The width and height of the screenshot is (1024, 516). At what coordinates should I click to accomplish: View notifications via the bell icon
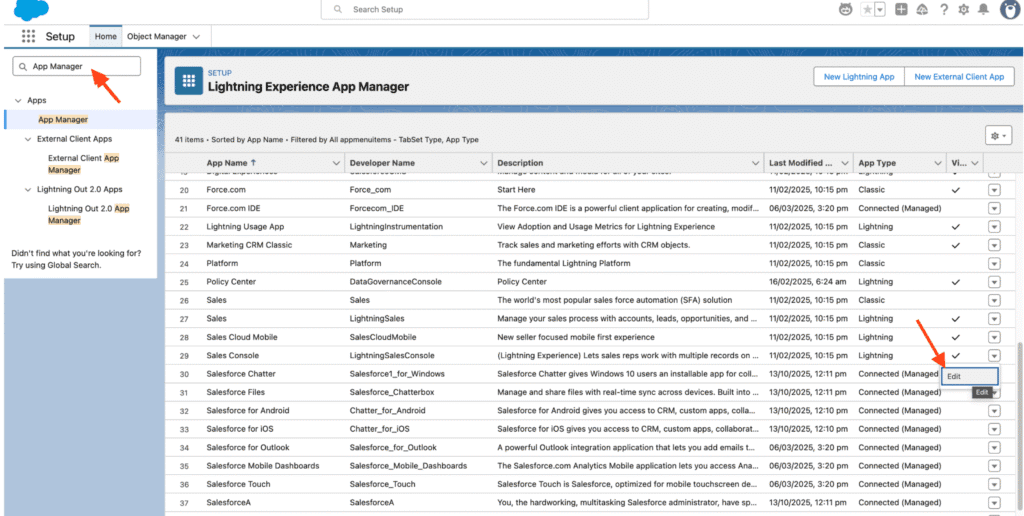pyautogui.click(x=983, y=10)
